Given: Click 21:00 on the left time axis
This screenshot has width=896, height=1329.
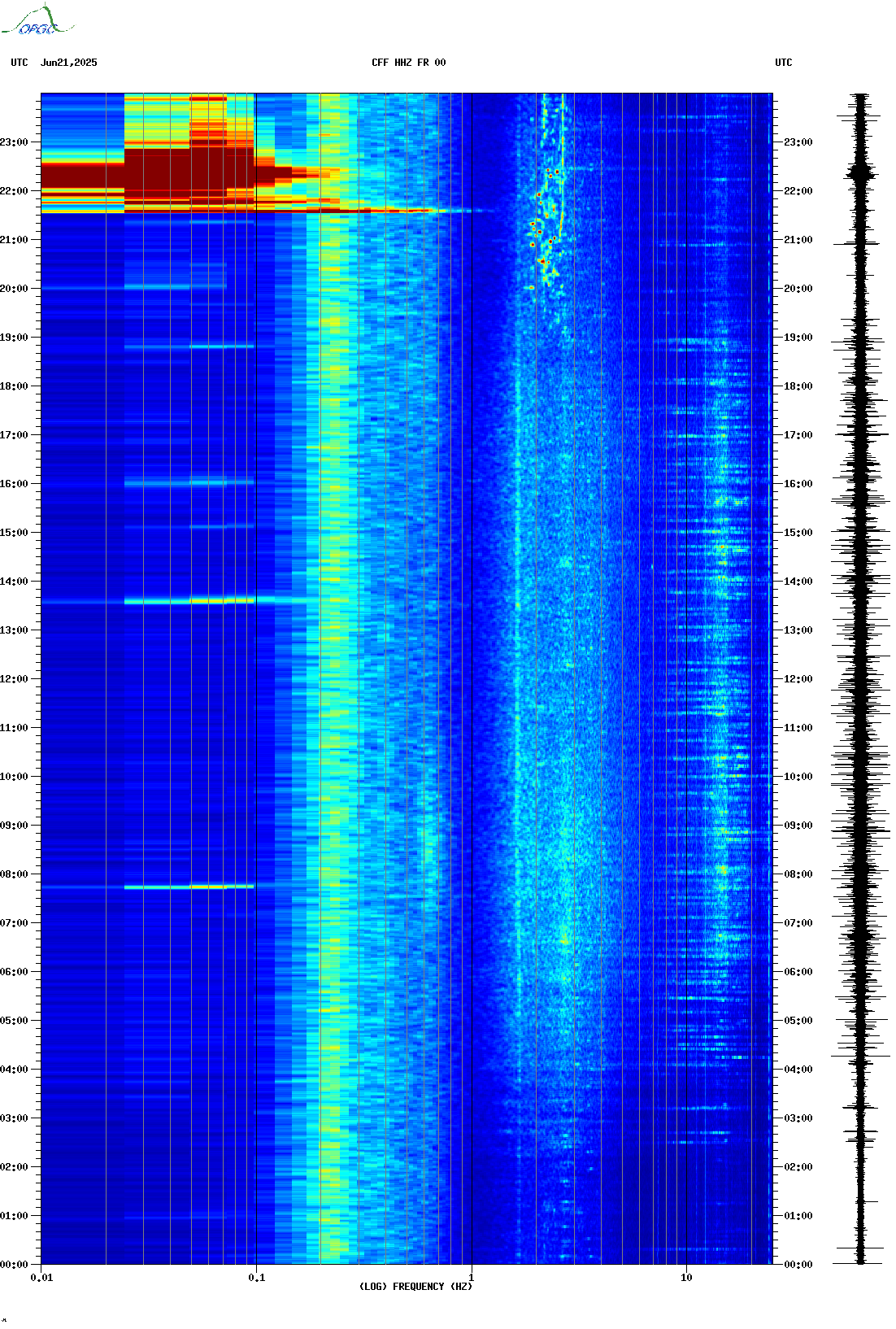Looking at the screenshot, I should 14,240.
